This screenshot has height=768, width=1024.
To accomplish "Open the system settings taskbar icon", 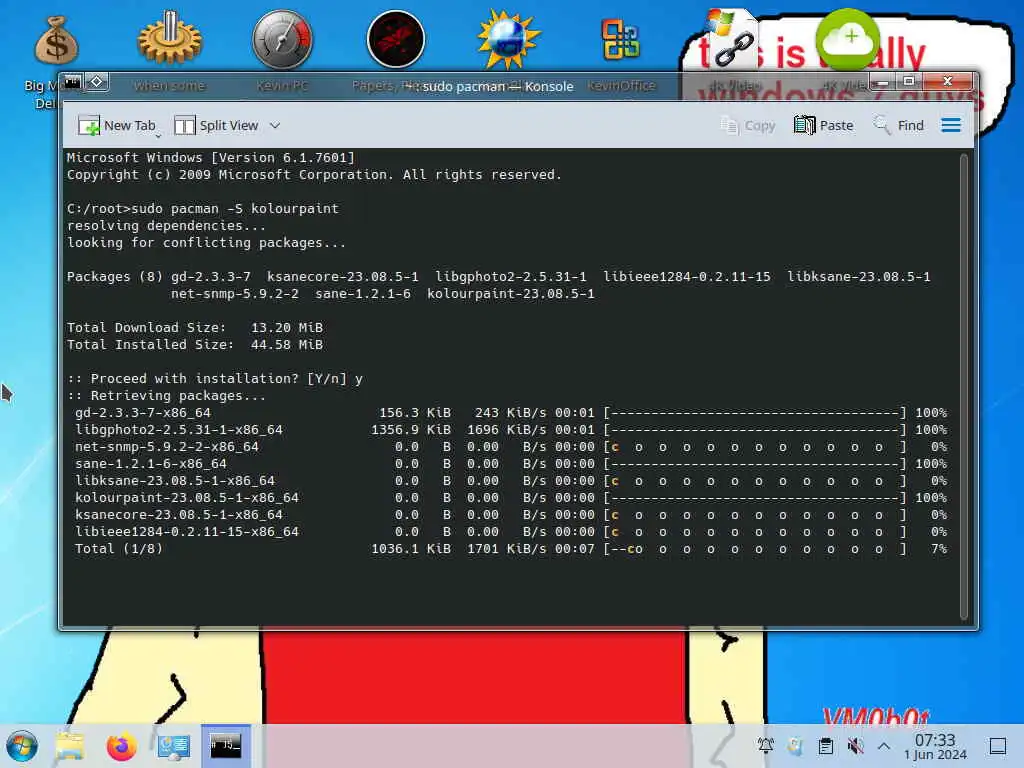I will [174, 746].
